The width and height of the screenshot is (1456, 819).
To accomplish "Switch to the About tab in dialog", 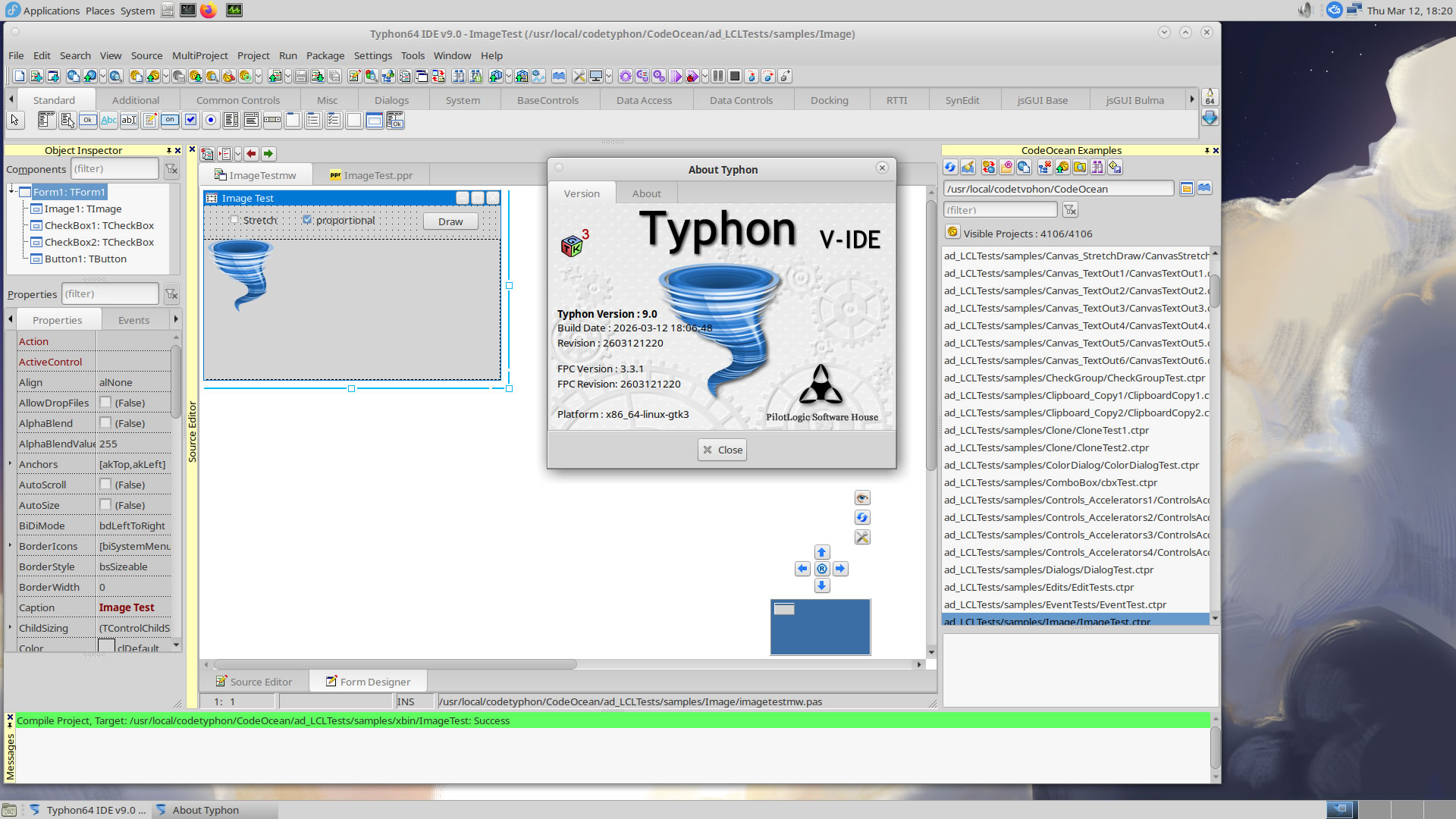I will 646,193.
